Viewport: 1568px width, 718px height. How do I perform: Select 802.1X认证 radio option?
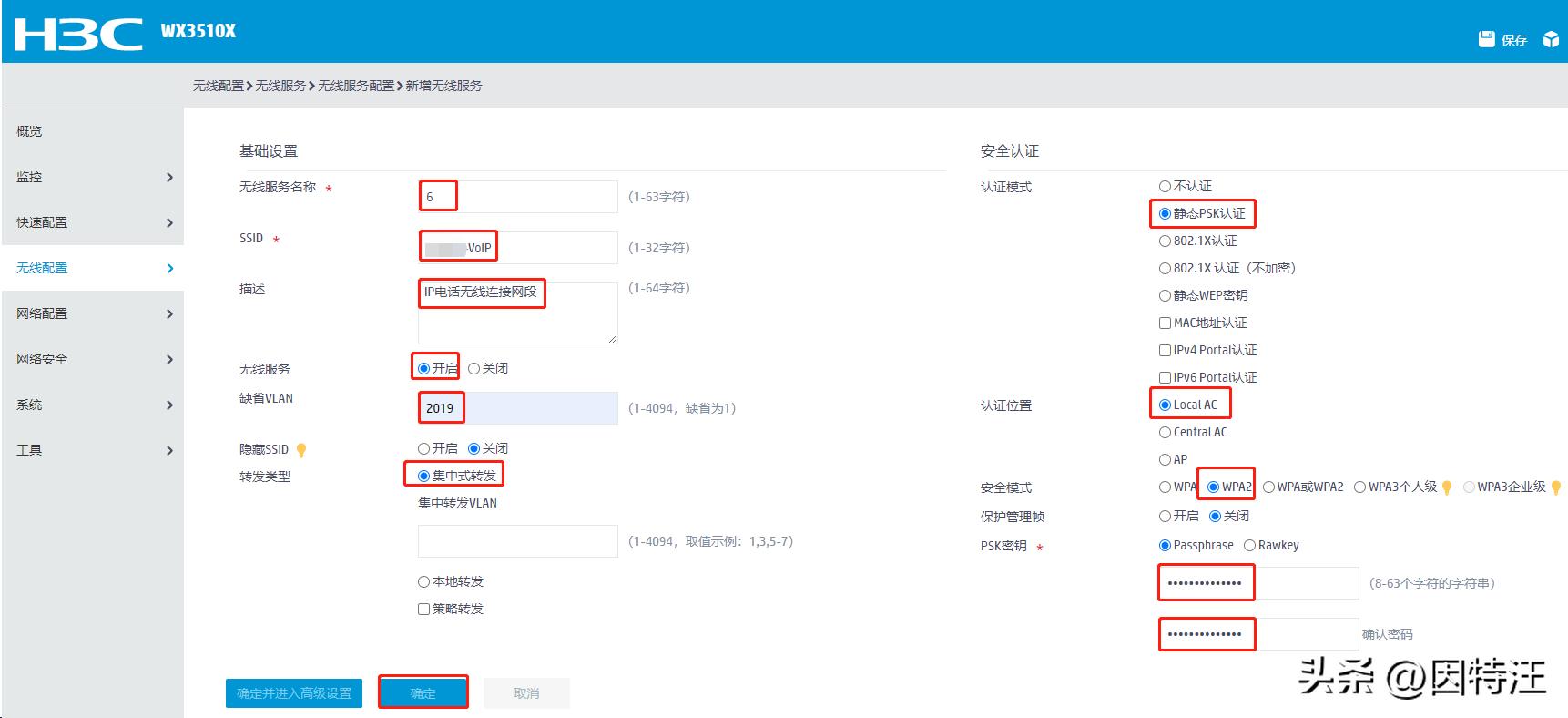click(x=1165, y=241)
